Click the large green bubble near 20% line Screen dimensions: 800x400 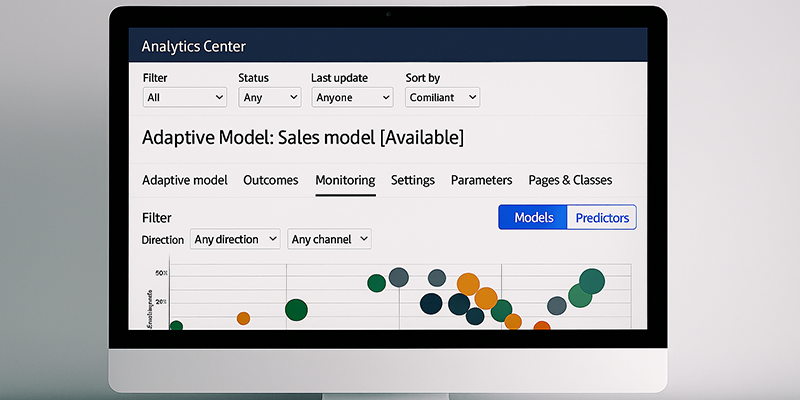296,310
